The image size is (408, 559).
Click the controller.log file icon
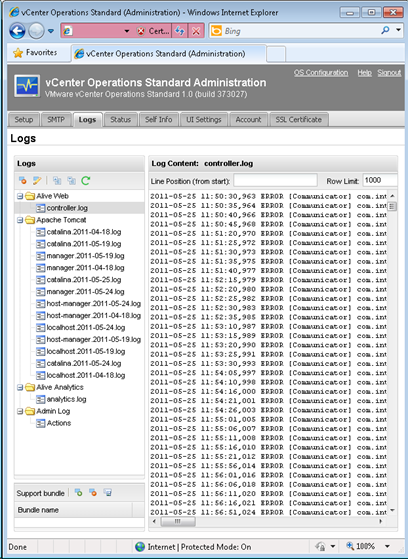(x=41, y=208)
